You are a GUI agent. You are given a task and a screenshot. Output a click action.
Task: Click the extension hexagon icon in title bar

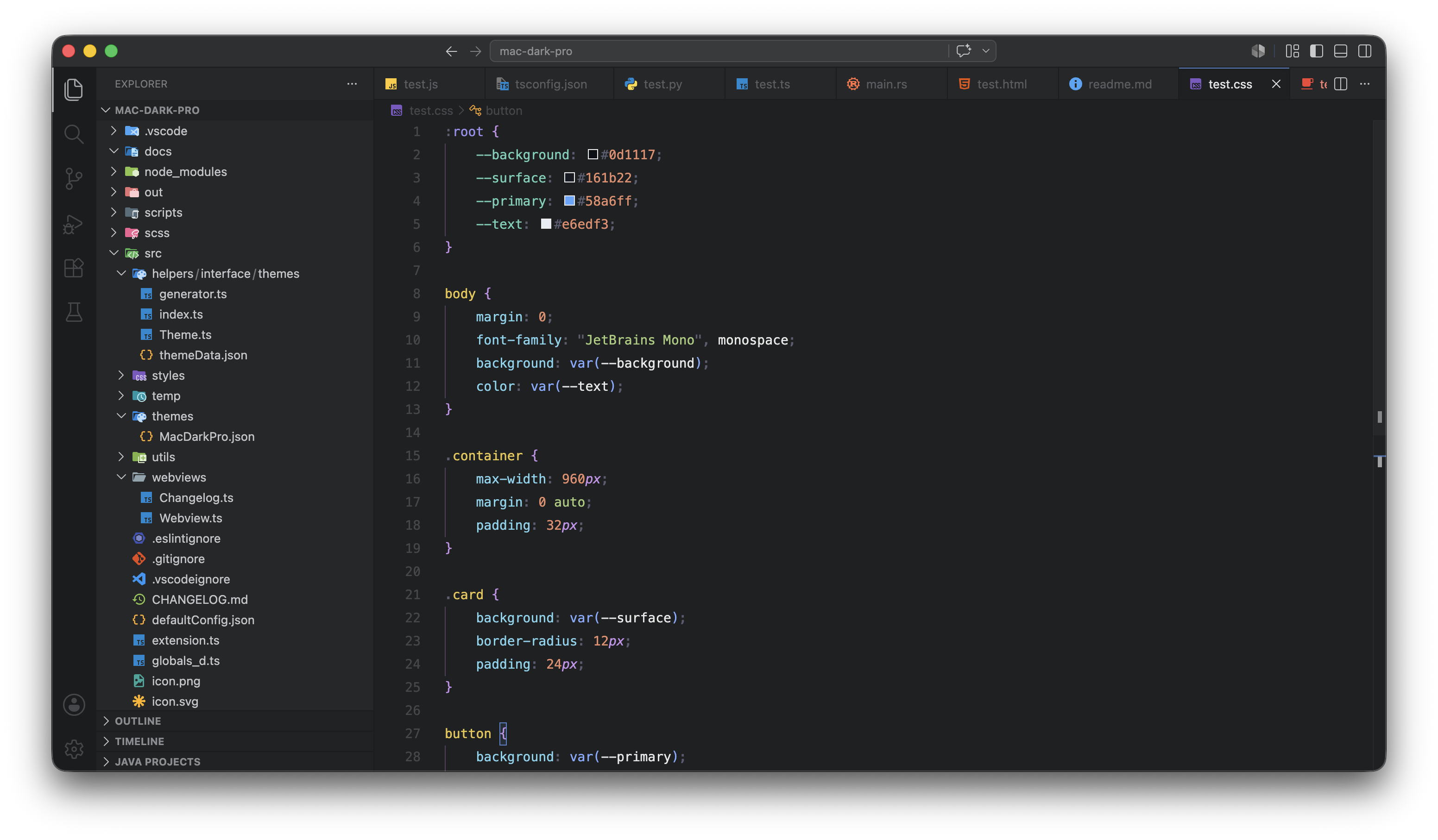[x=1258, y=51]
